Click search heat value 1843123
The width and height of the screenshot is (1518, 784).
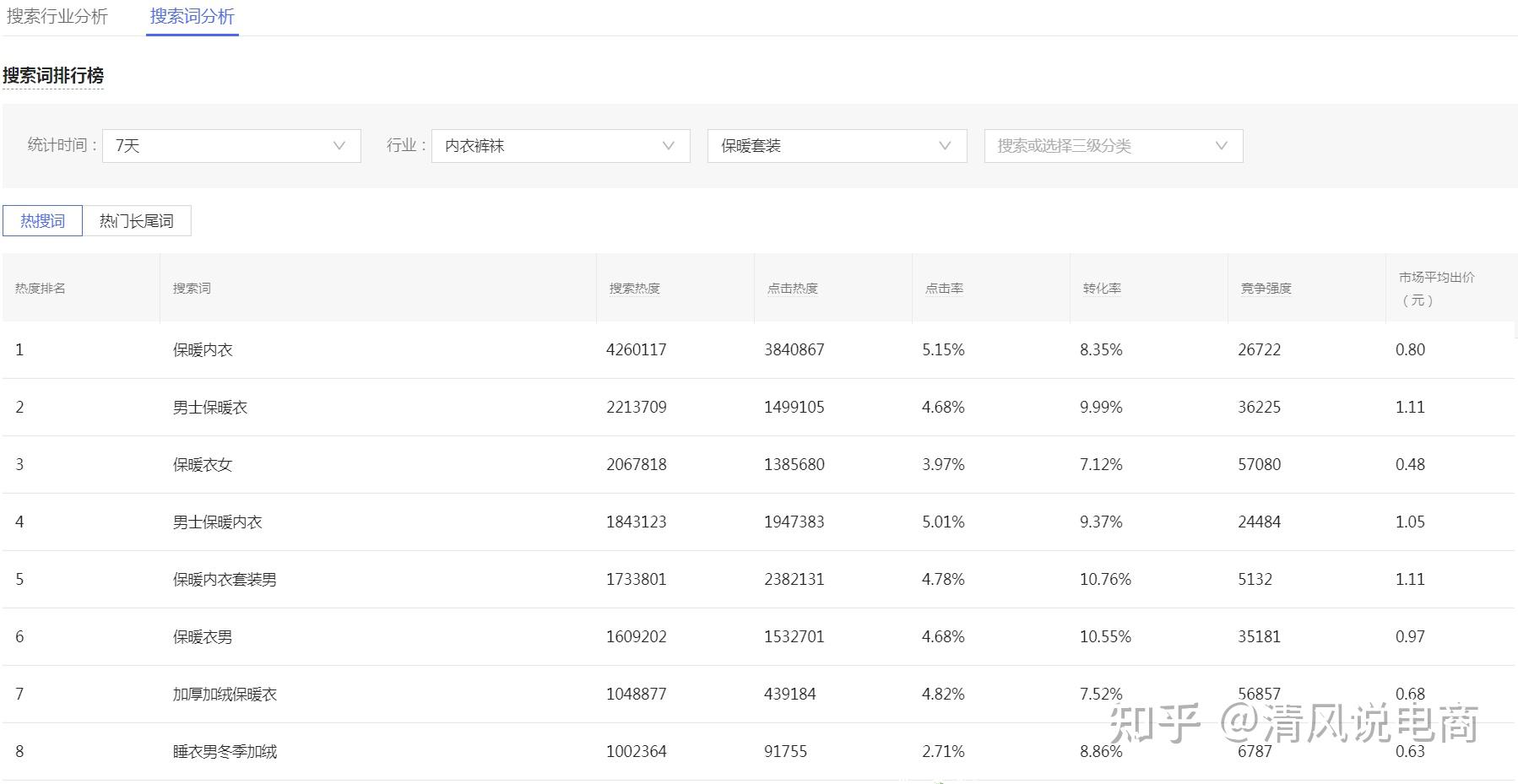pyautogui.click(x=637, y=522)
